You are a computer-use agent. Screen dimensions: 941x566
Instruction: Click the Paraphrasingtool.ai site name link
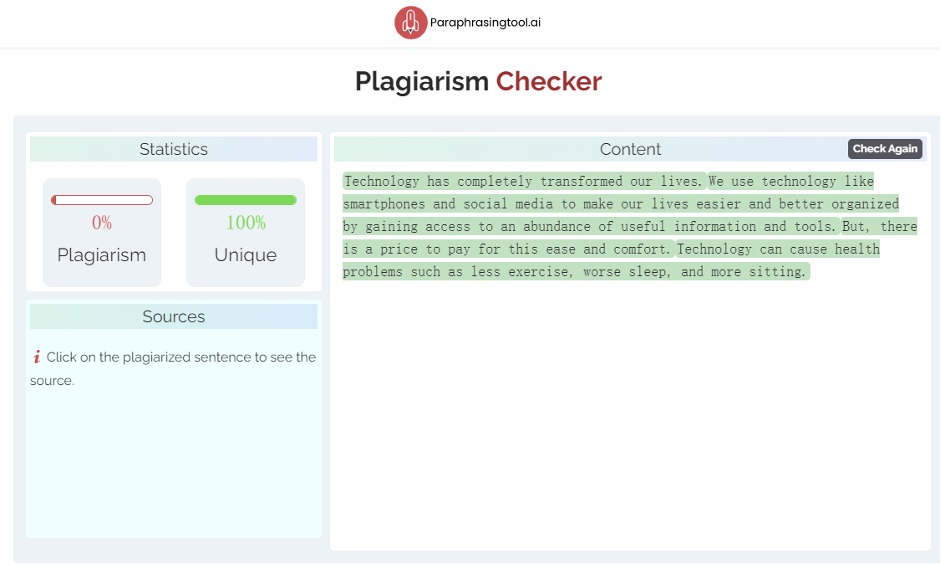tap(485, 22)
